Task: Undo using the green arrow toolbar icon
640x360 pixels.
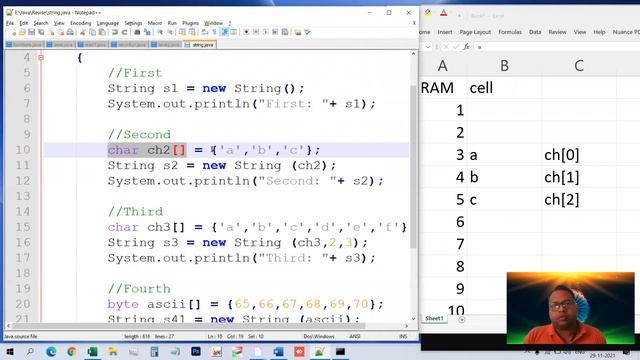Action: [x=115, y=32]
